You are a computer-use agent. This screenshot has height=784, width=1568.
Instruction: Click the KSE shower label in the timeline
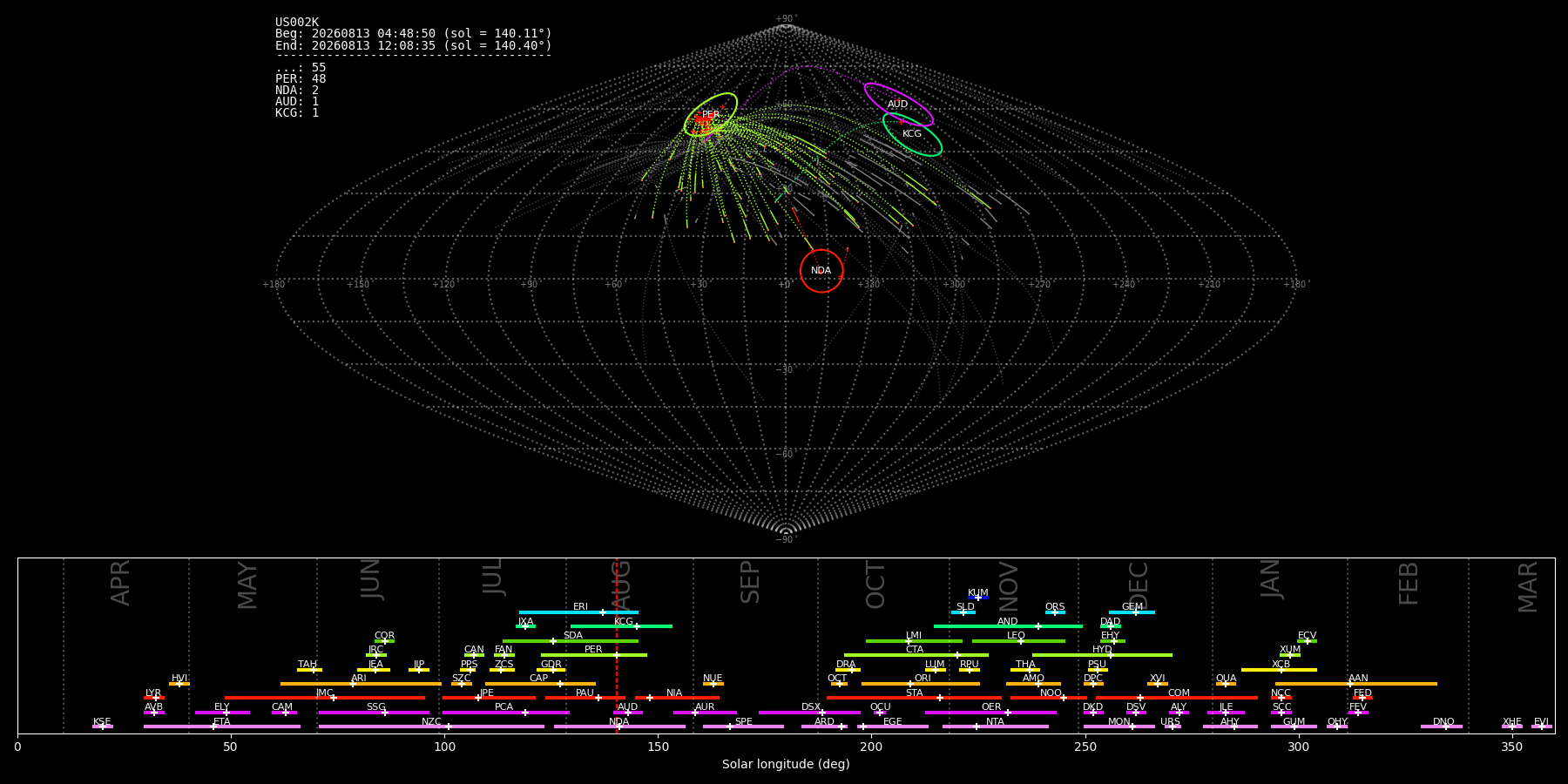102,721
